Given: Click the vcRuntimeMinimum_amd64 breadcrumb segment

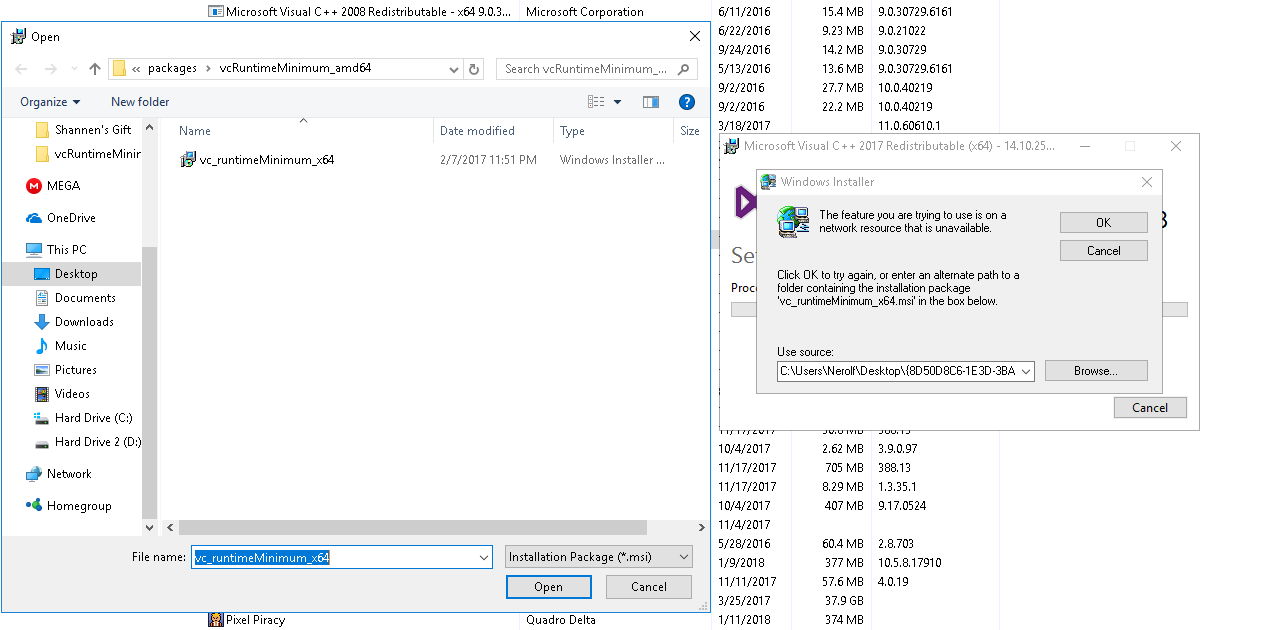Looking at the screenshot, I should [x=295, y=69].
